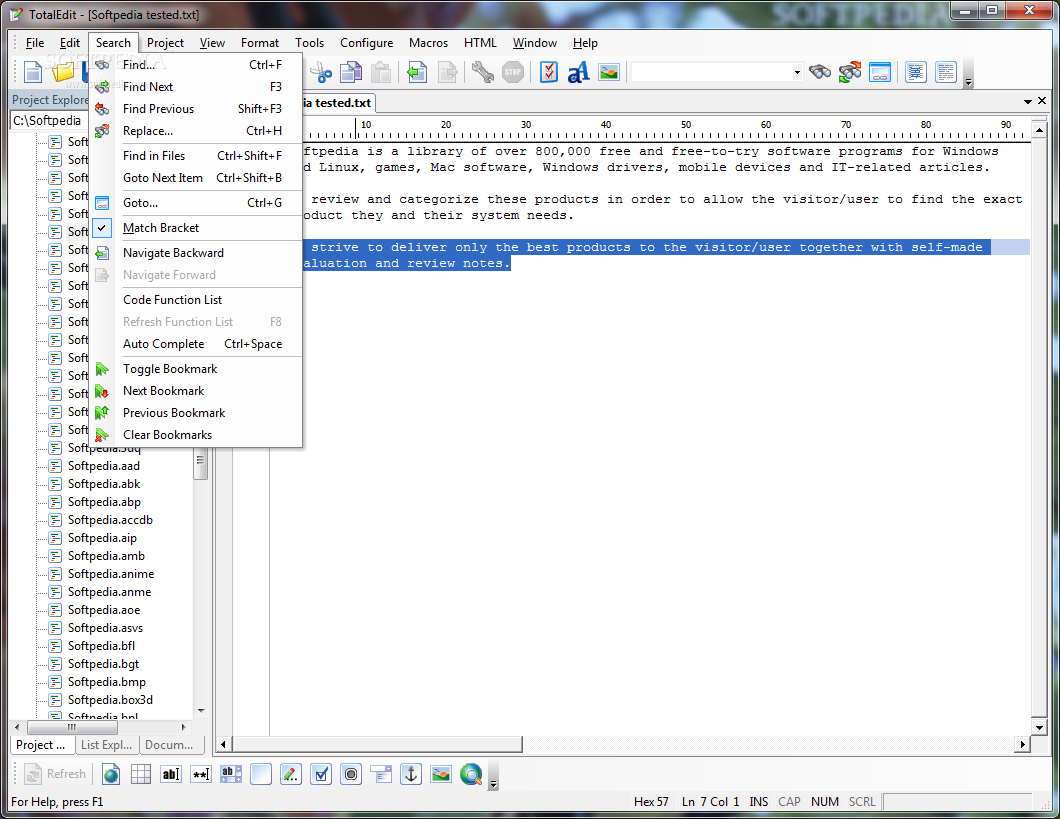Click the Cut scissors toolbar icon

coord(322,72)
